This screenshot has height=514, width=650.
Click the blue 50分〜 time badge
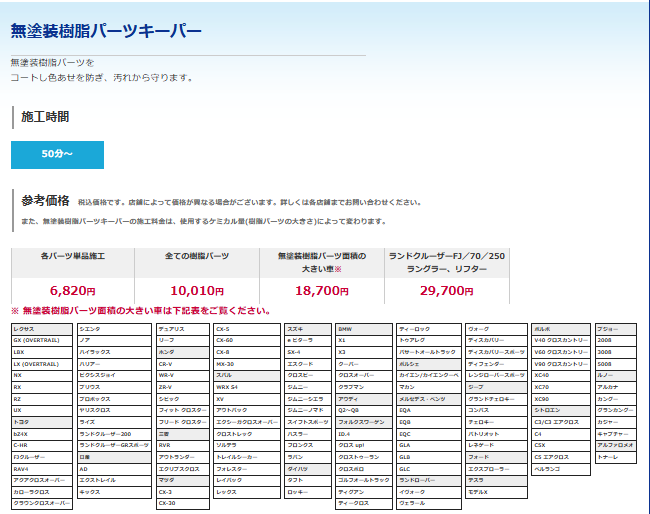(57, 155)
